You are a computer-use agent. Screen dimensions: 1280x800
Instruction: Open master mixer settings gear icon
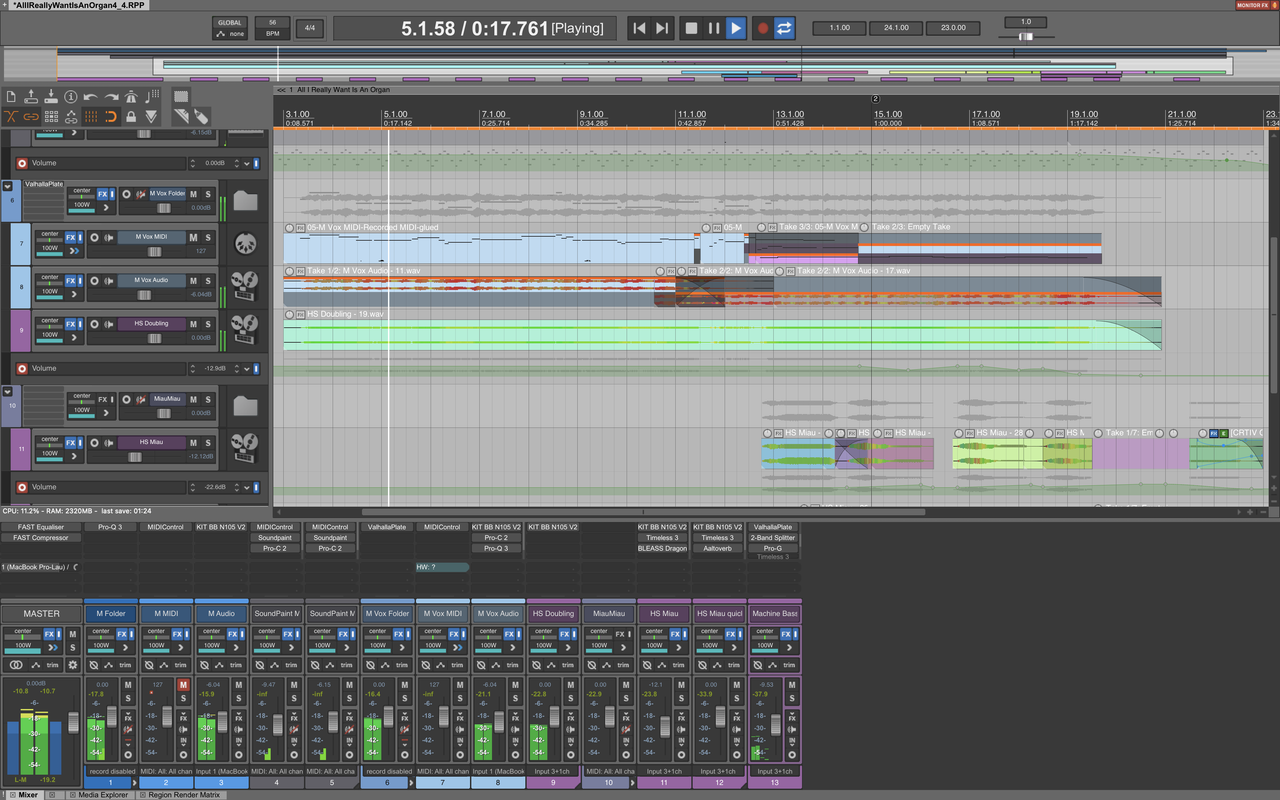(x=72, y=665)
